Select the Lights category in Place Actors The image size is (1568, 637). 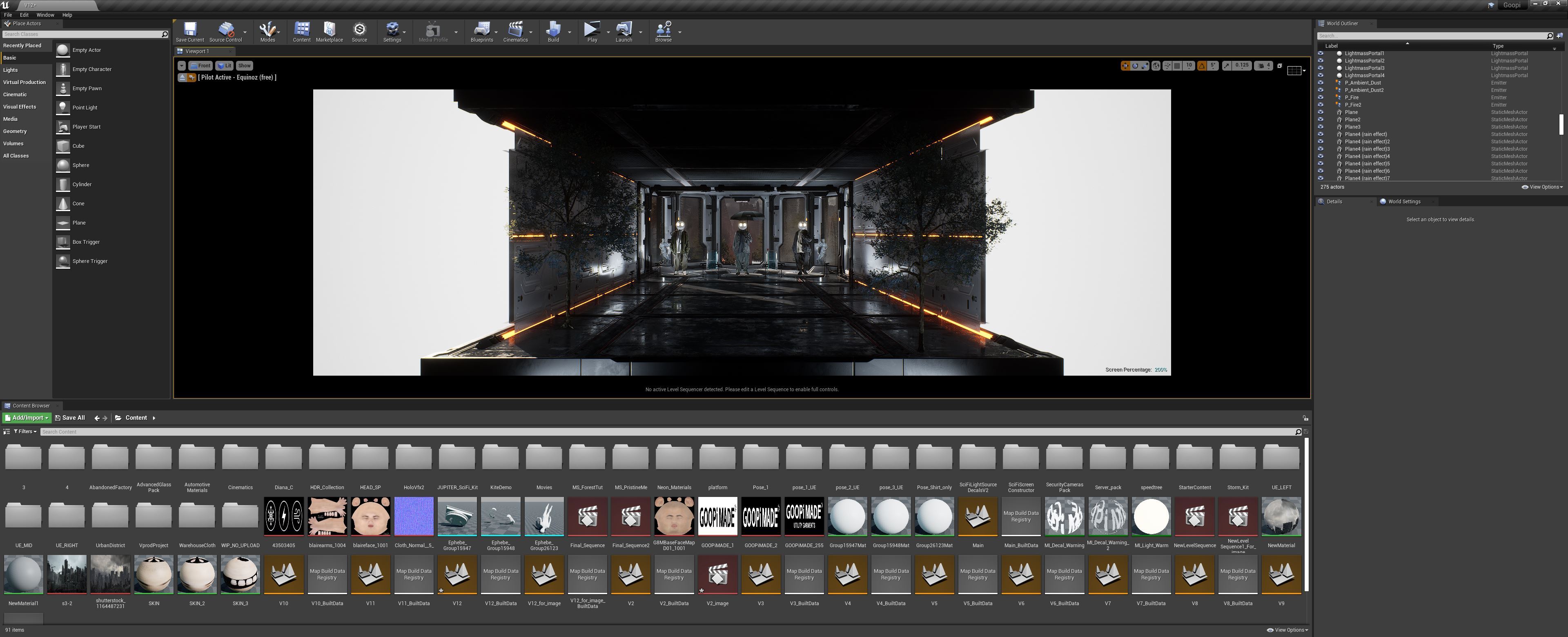click(x=10, y=70)
